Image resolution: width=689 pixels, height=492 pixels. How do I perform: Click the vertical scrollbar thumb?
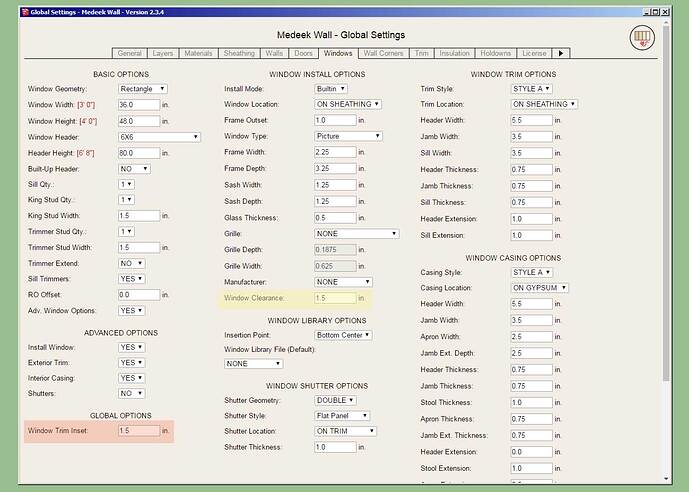666,203
